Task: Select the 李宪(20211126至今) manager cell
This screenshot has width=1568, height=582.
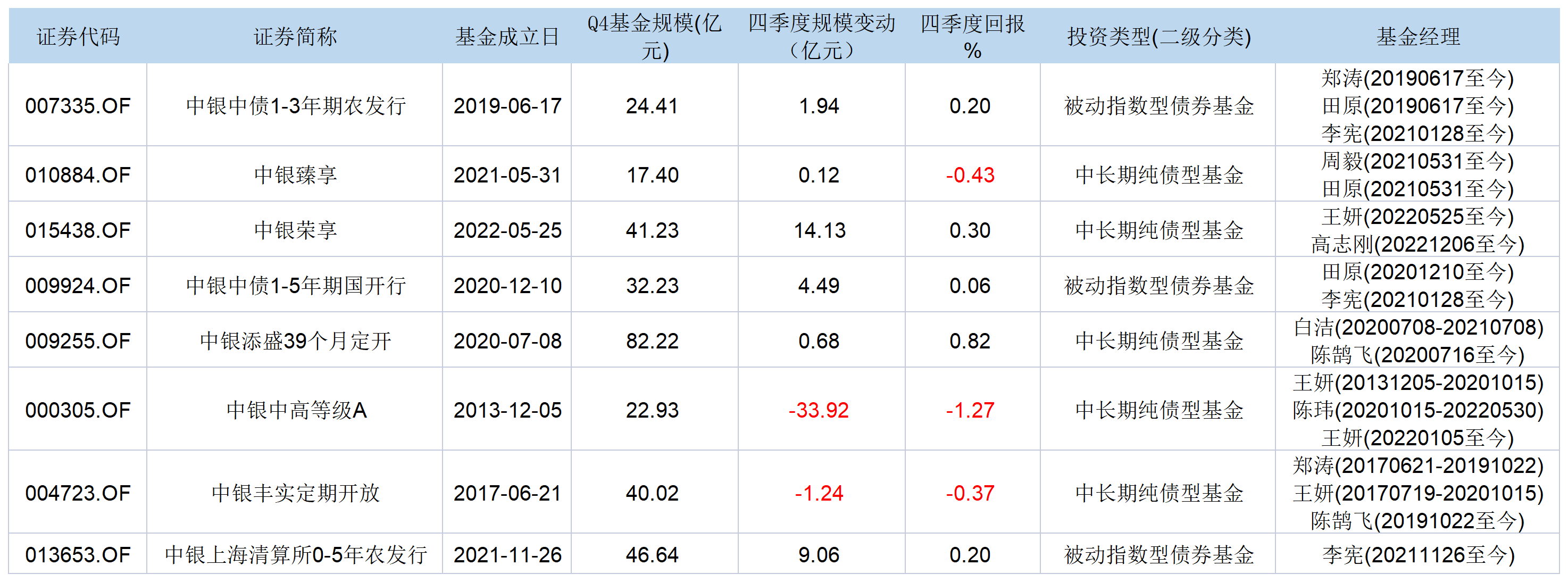Action: click(x=1417, y=555)
